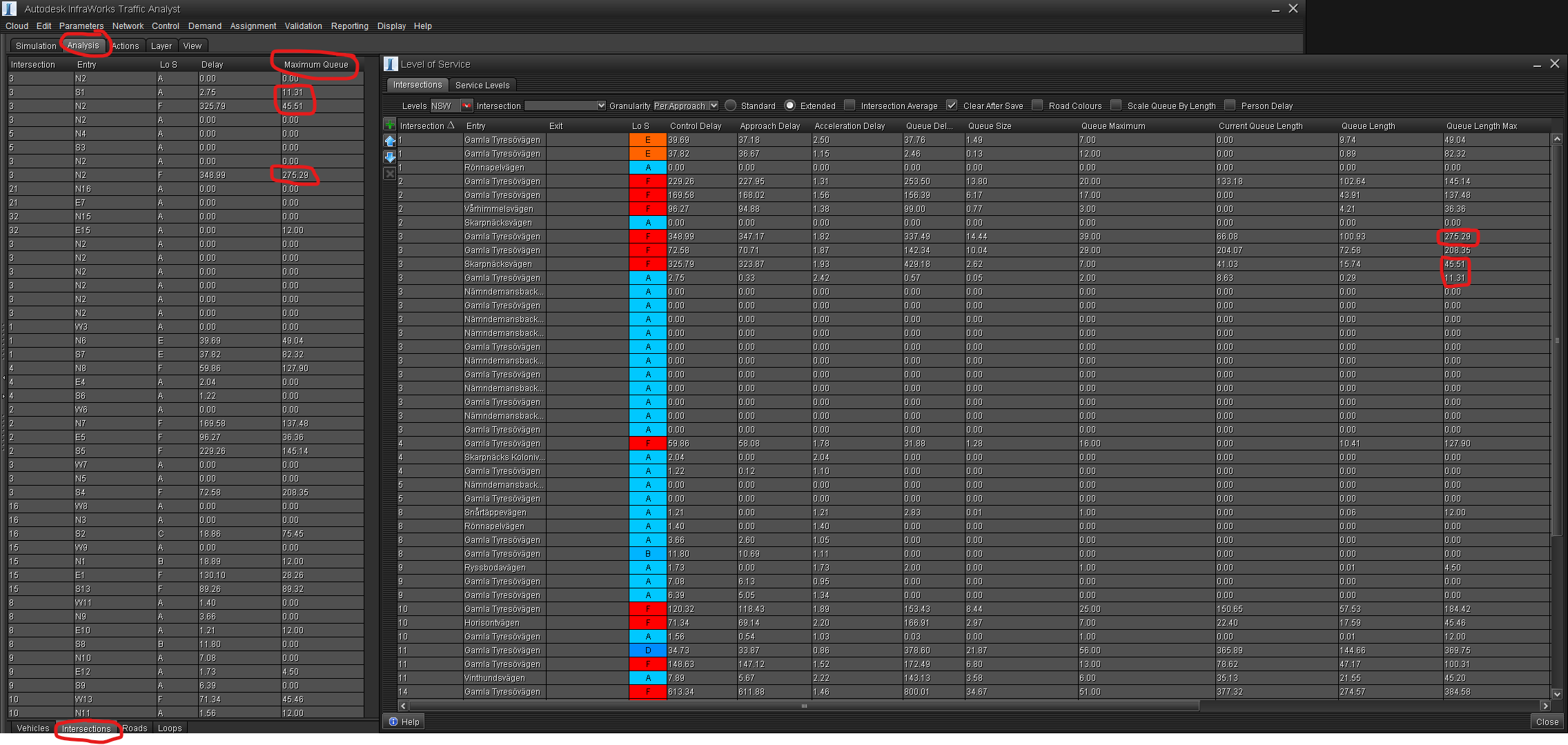The height and width of the screenshot is (745, 1568).
Task: Enable Person Delay
Action: 1231,106
